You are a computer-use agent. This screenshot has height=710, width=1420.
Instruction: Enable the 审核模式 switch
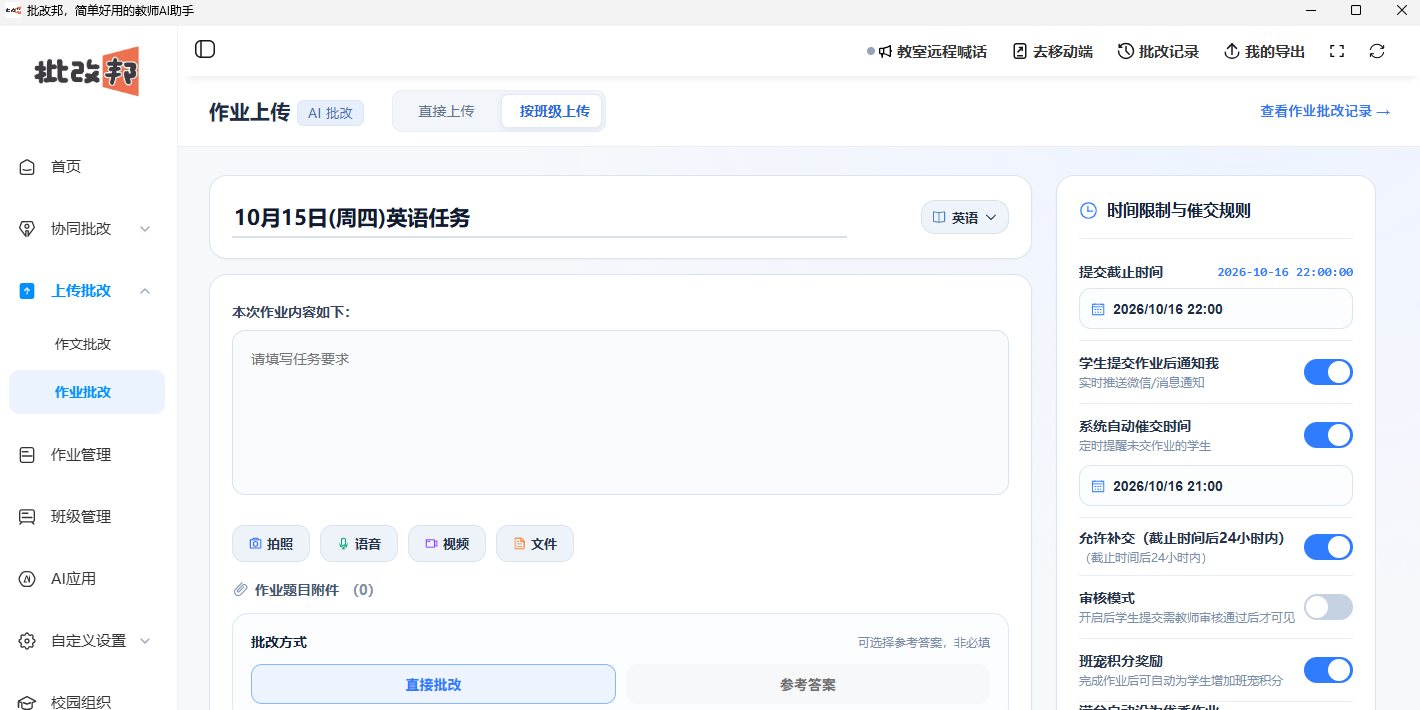pos(1328,607)
